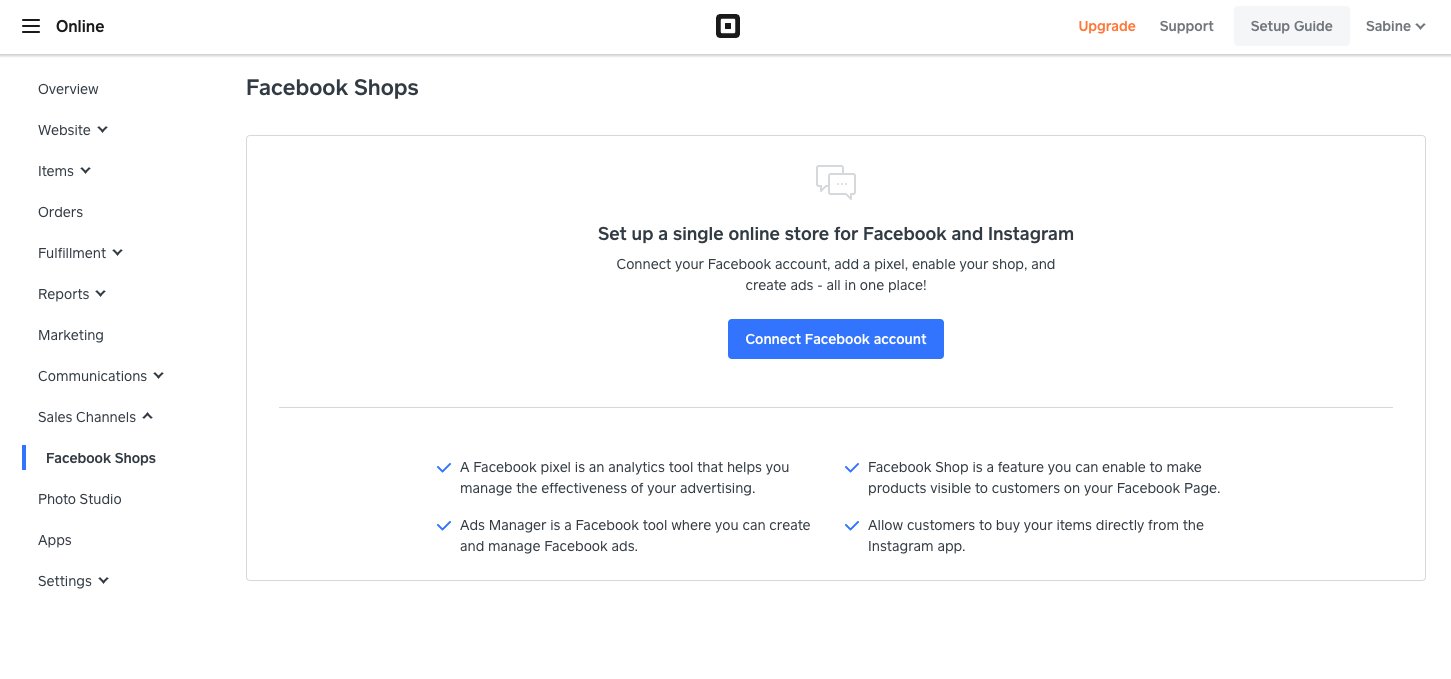
Task: Select Facebook Shops in the sidebar
Action: pyautogui.click(x=100, y=457)
